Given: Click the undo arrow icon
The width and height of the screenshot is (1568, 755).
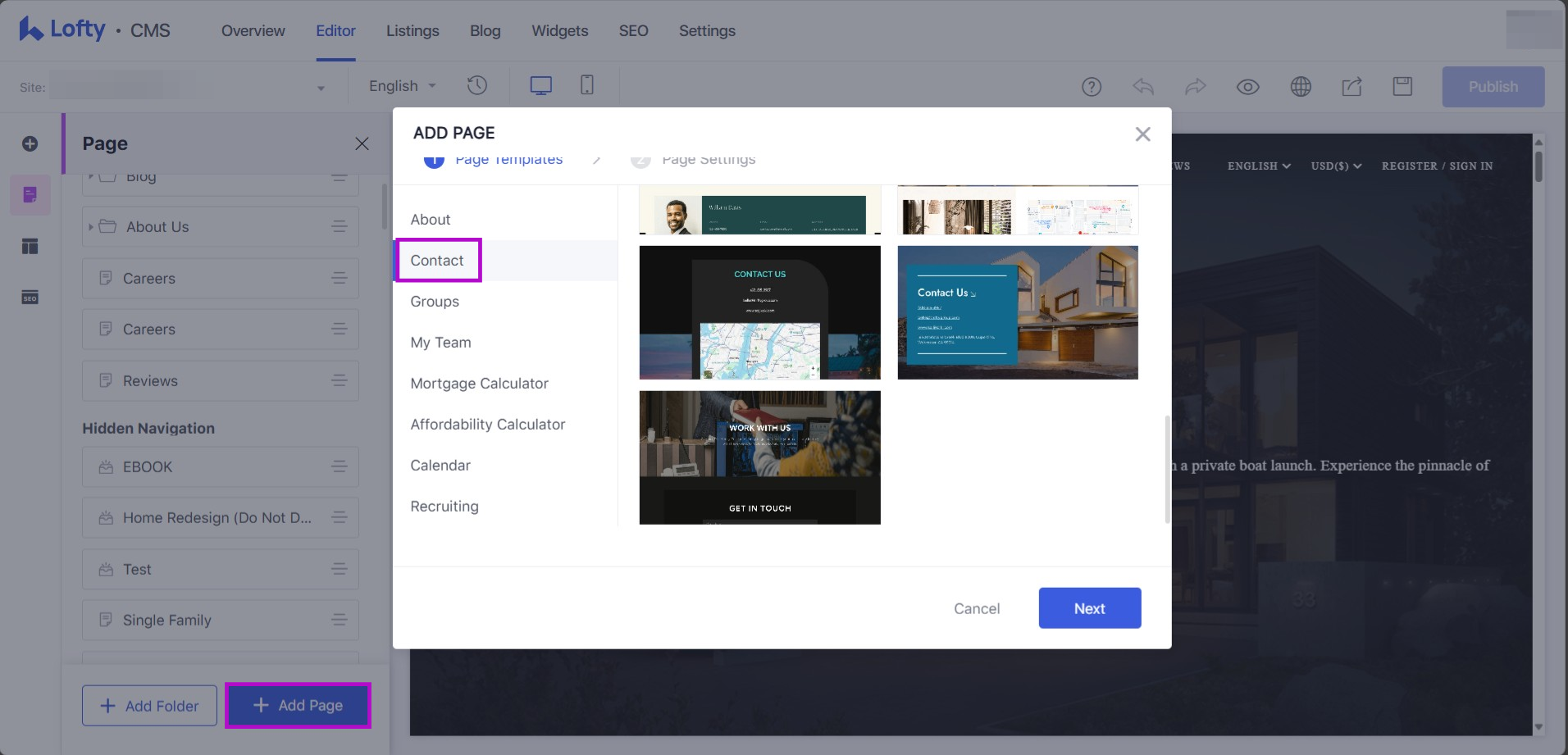Looking at the screenshot, I should point(1143,87).
